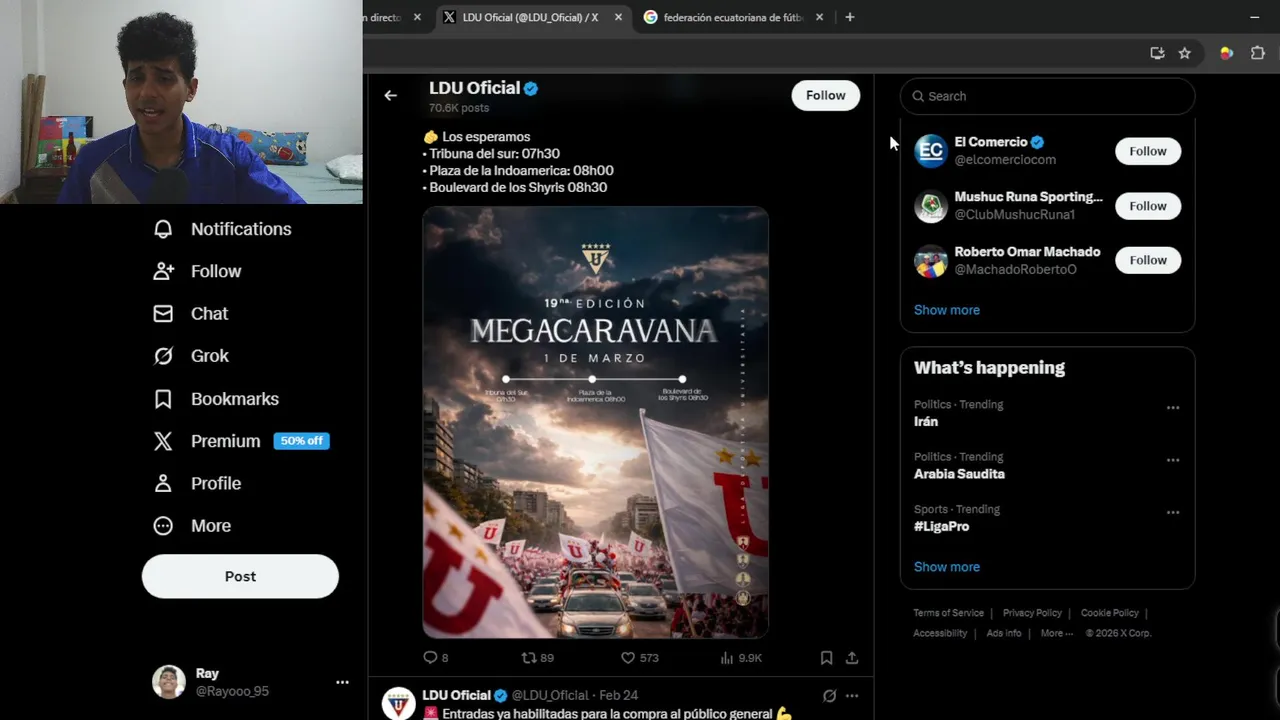Screen dimensions: 1280x720
Task: Click the @LDU_Oficial handle on Feb 24 post
Action: click(x=550, y=696)
